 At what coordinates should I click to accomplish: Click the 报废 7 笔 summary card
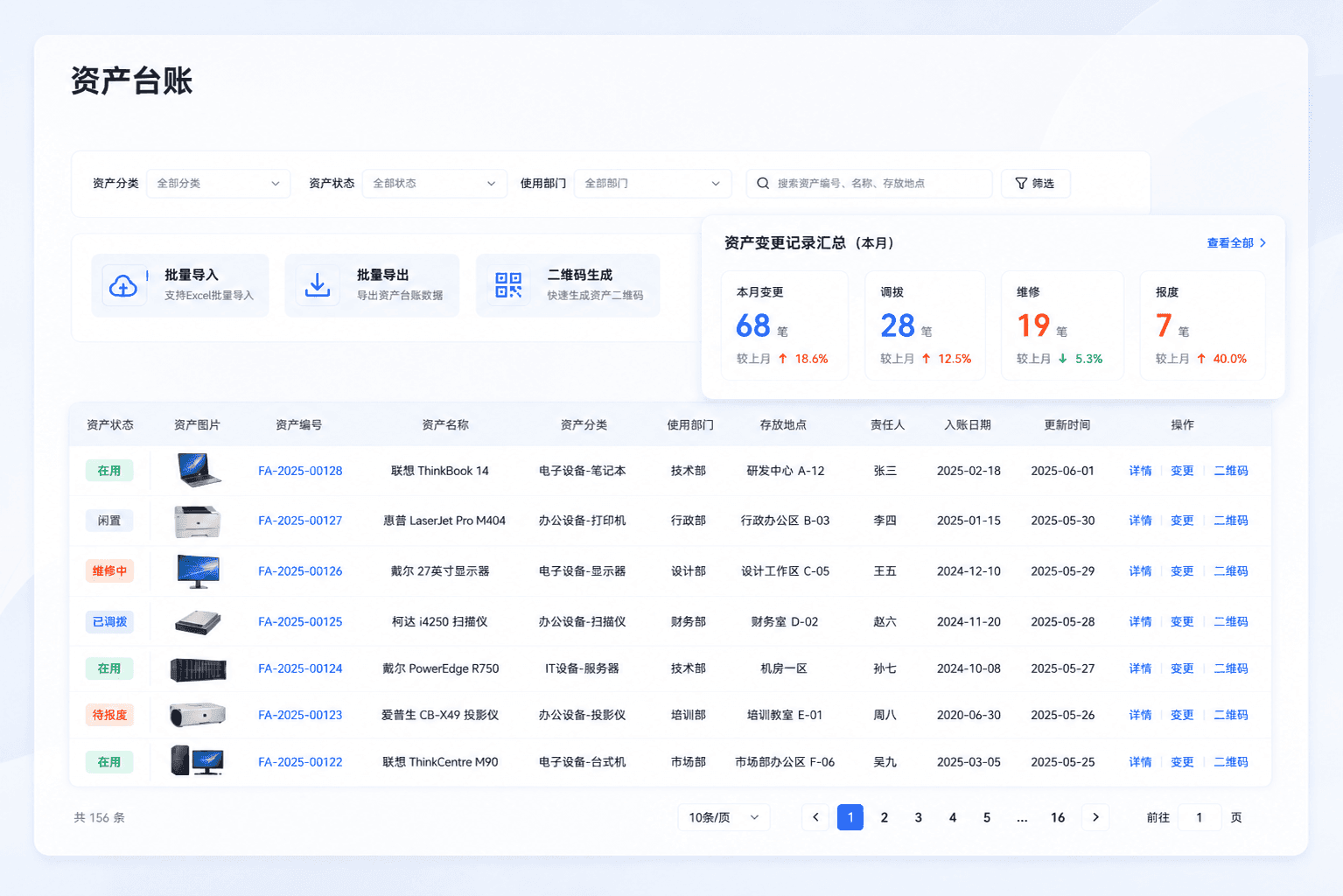1203,325
